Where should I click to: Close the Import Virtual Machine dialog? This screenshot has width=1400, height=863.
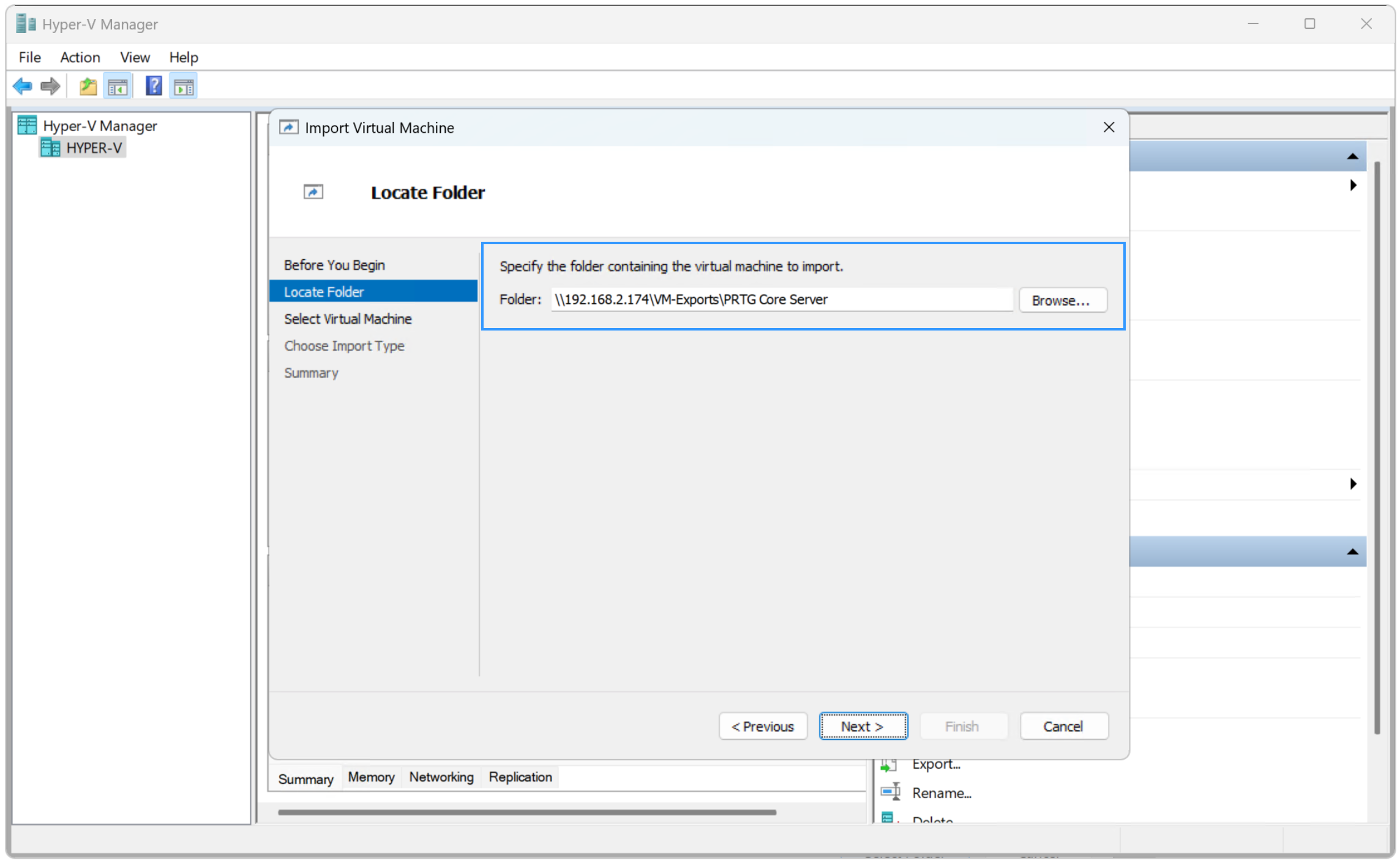click(x=1109, y=127)
